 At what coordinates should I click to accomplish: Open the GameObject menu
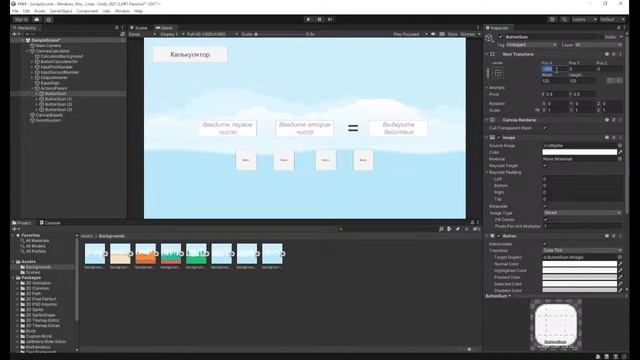coord(61,11)
